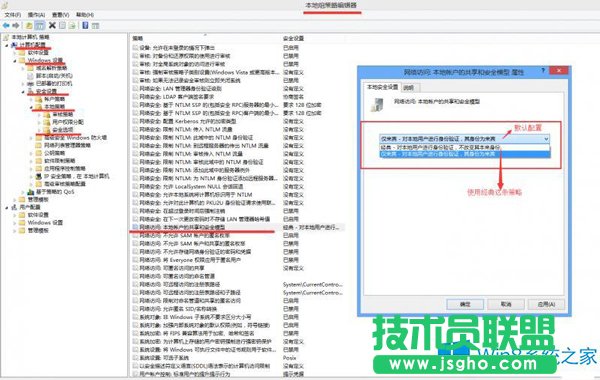Screen dimensions: 600x380
Task: Choose the 经典 - 对本地用户进行身份验证 option
Action: (x=465, y=147)
